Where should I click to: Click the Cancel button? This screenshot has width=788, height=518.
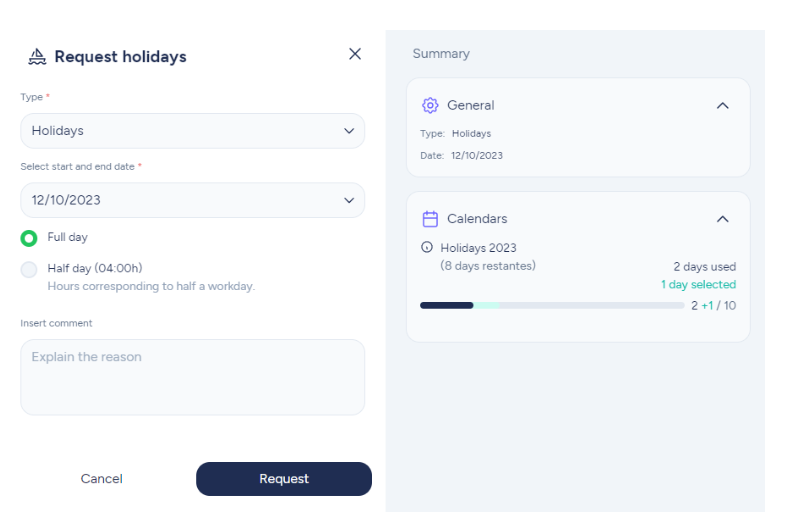102,479
